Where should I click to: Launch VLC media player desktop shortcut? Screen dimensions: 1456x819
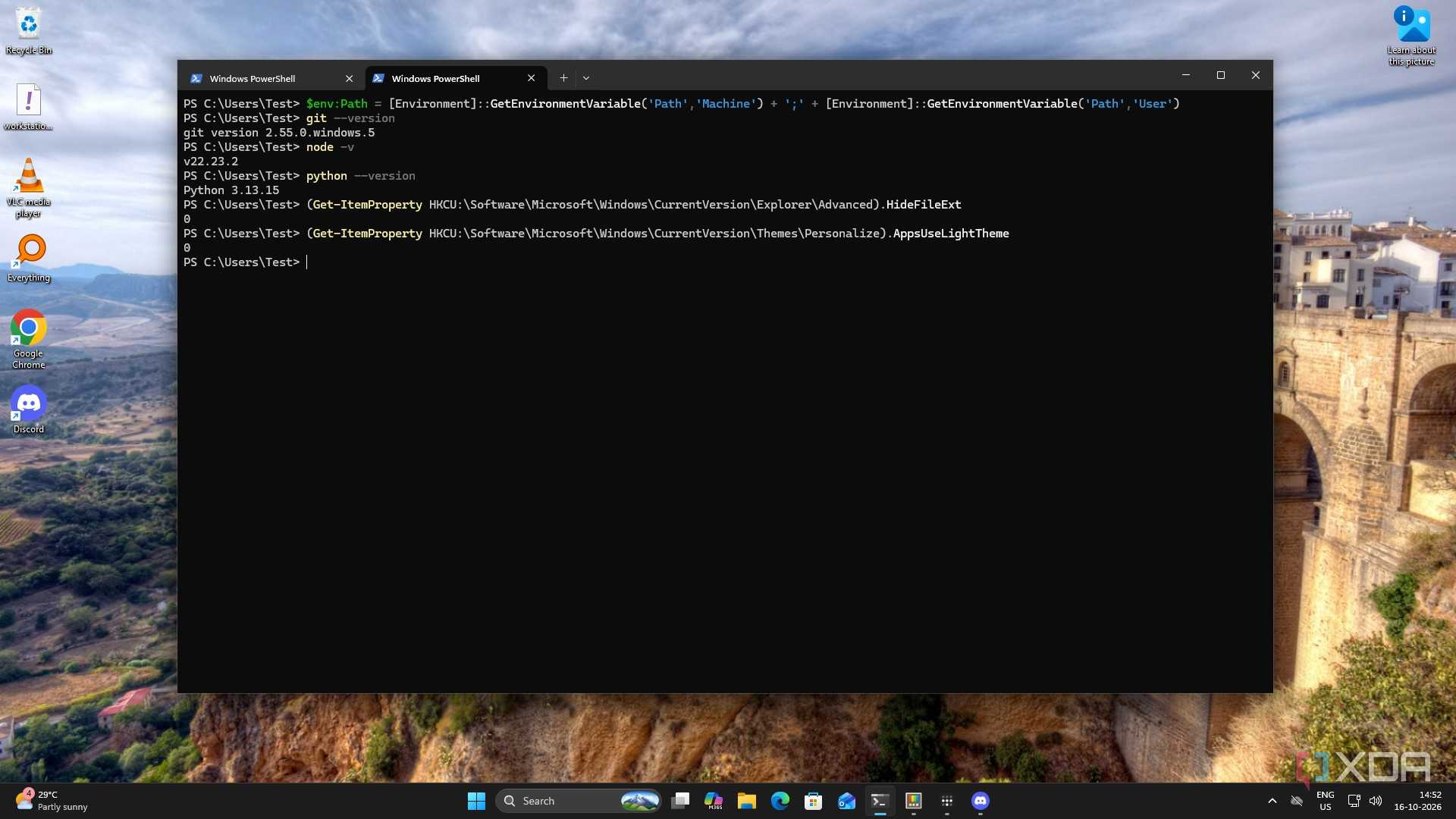(x=29, y=188)
